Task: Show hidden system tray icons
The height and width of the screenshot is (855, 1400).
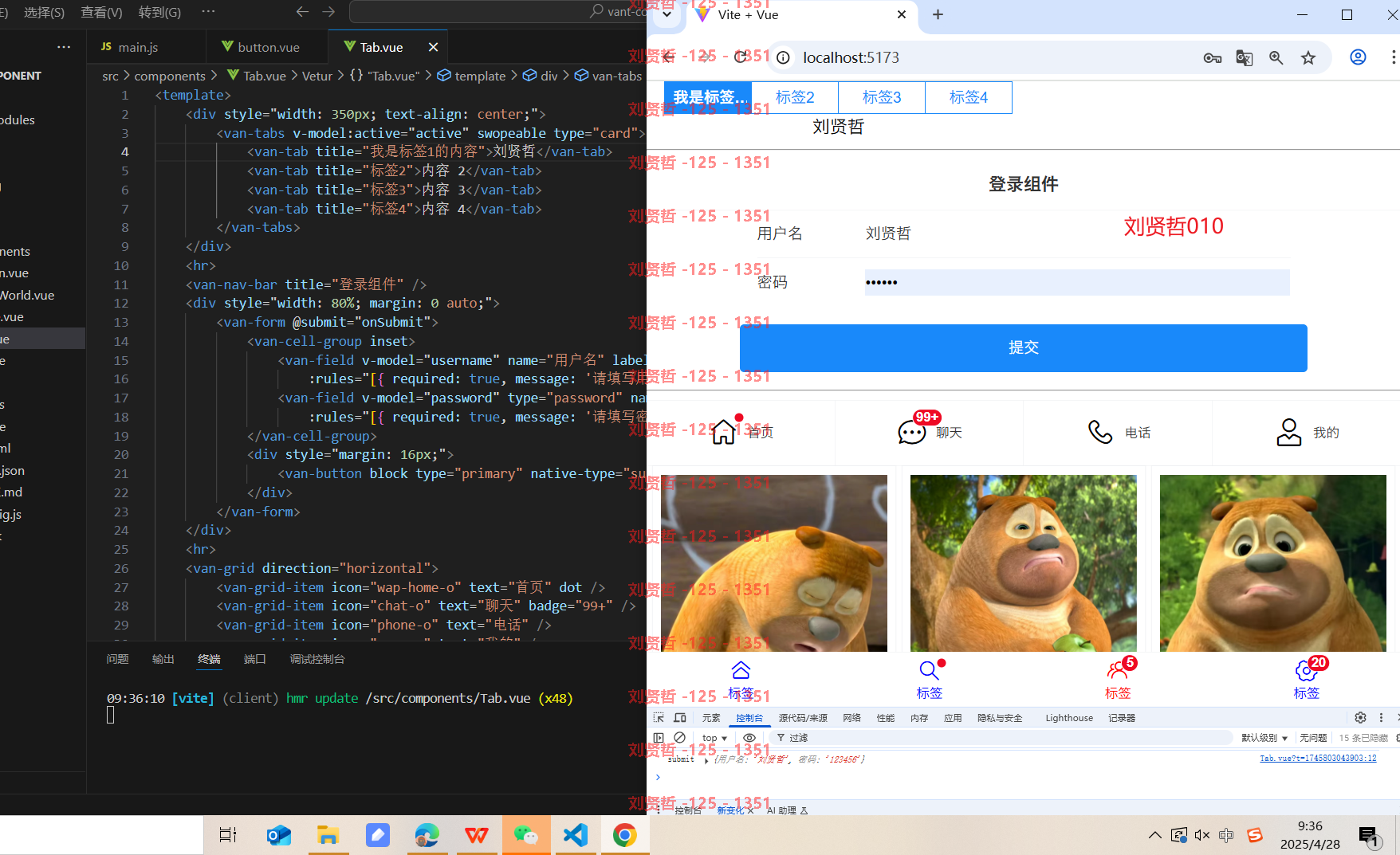Action: [1154, 835]
